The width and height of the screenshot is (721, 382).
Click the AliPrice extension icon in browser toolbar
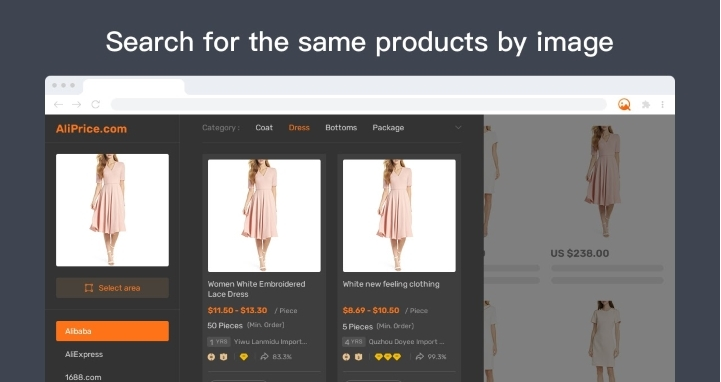pyautogui.click(x=624, y=104)
